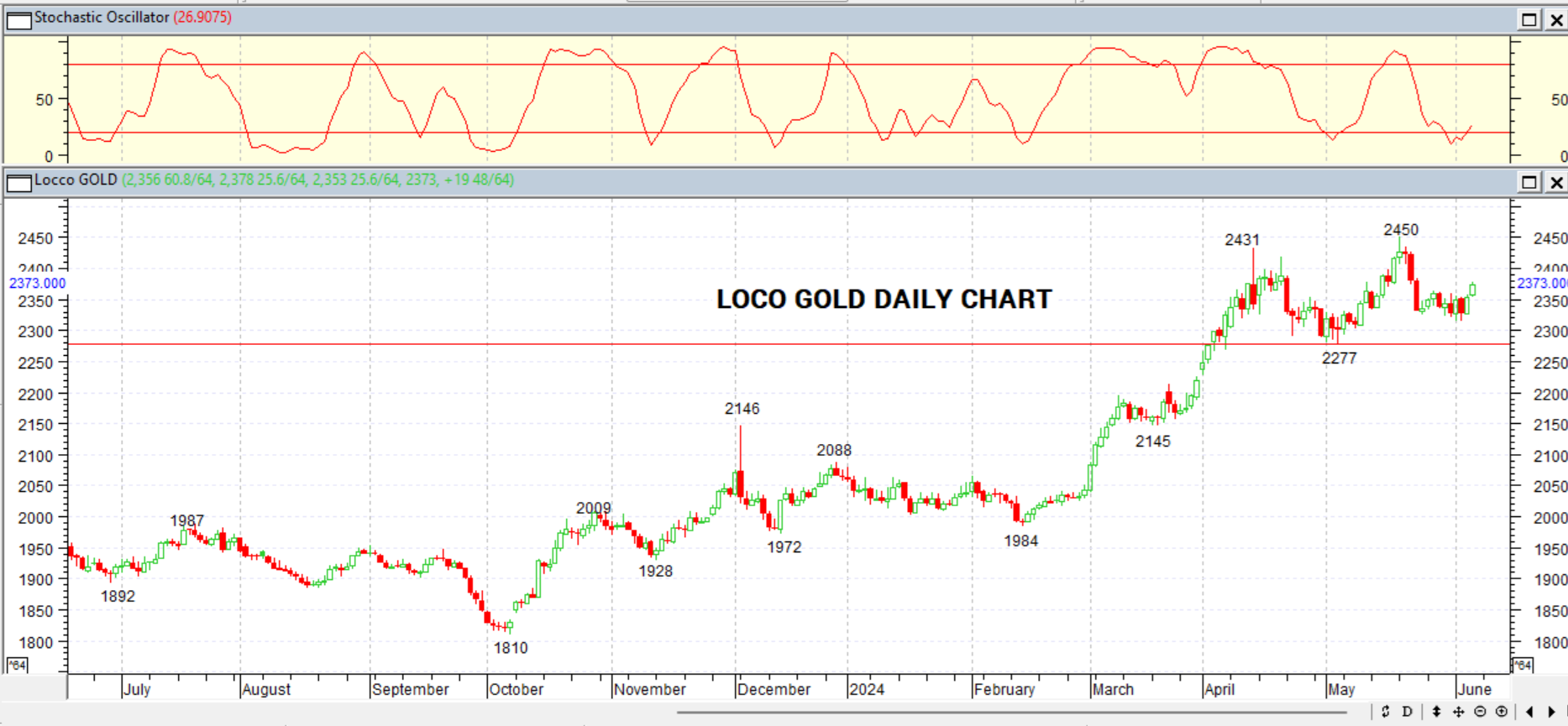Open the Locco GOLD panel menu icon
Image resolution: width=1568 pixels, height=726 pixels.
(18, 182)
